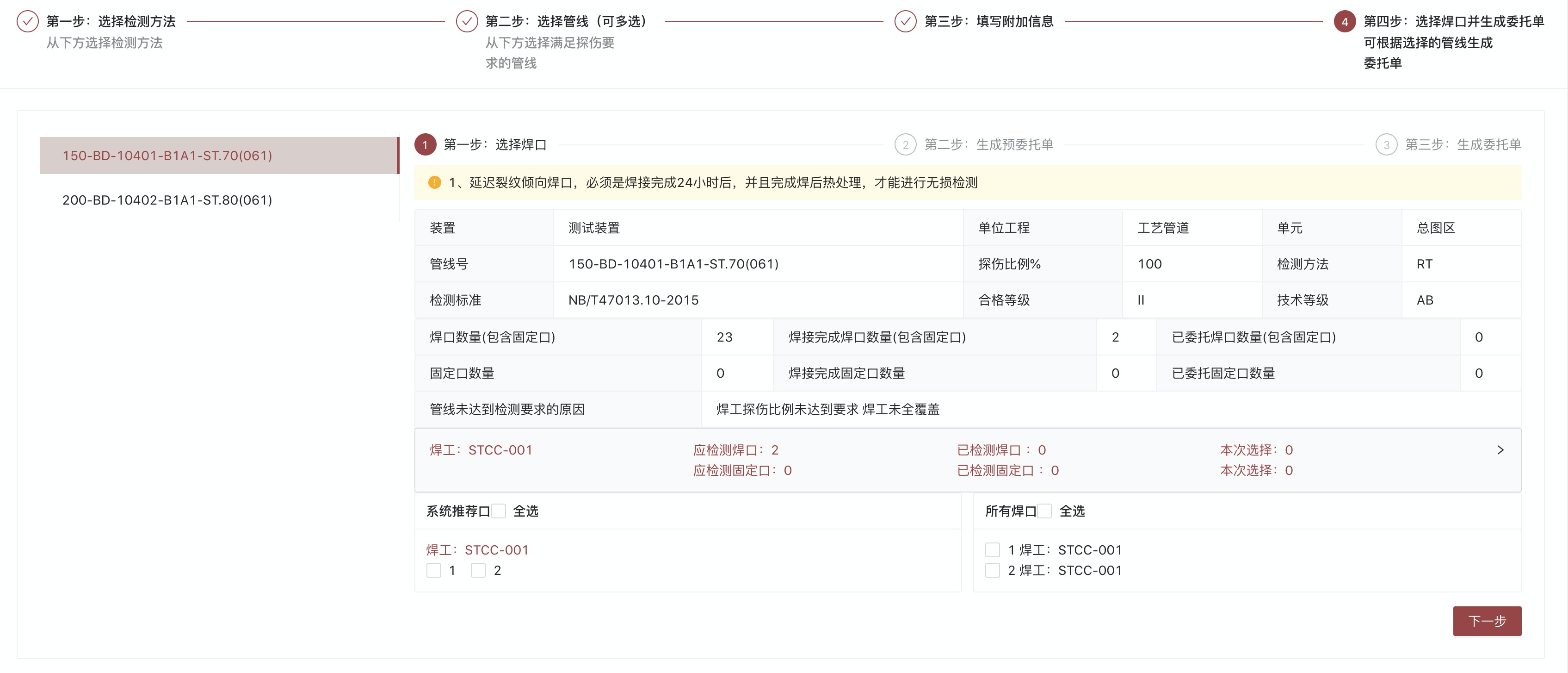Image resolution: width=1568 pixels, height=673 pixels.
Task: Click the weld count value 23
Action: [x=724, y=337]
